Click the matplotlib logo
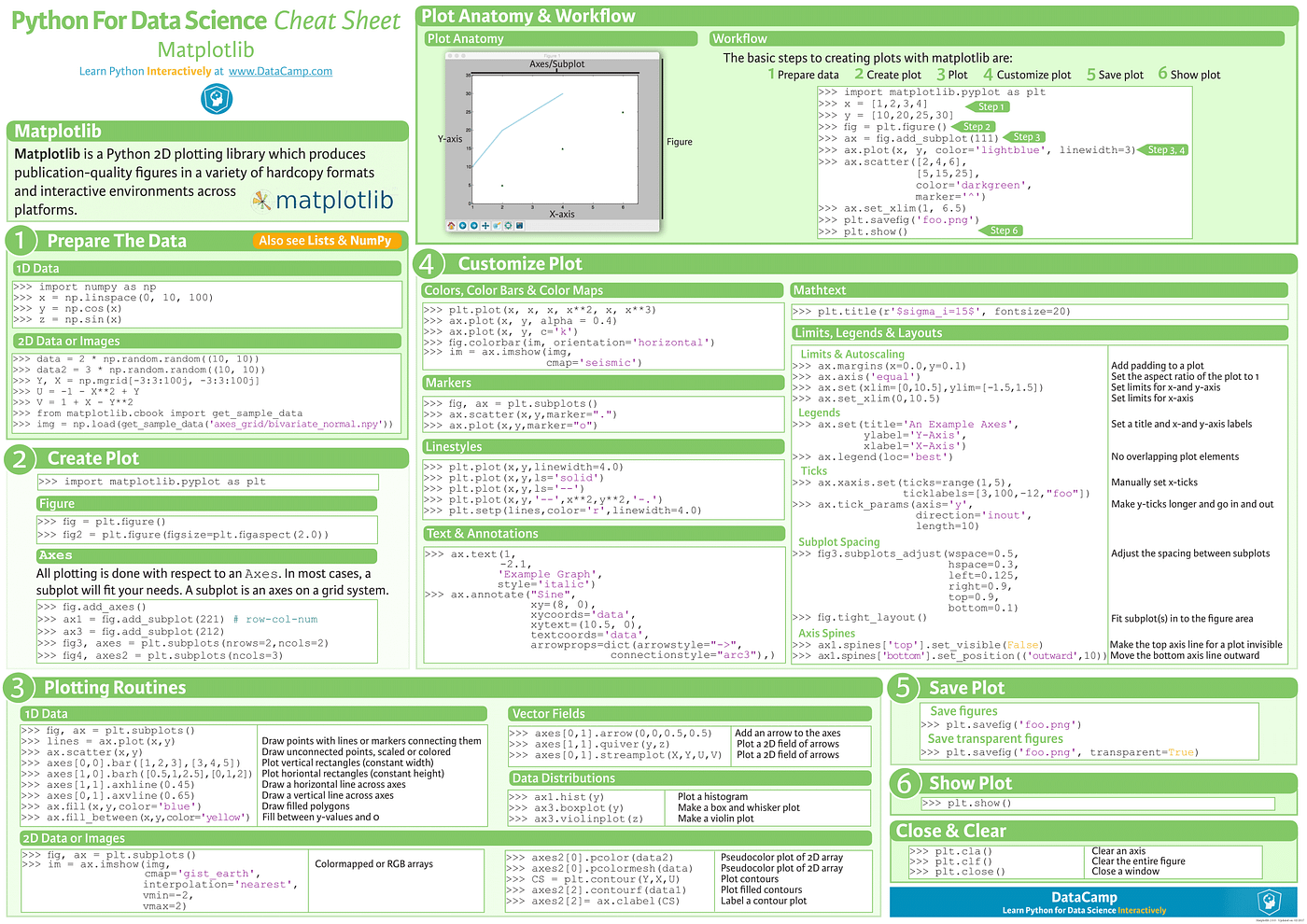 pos(322,200)
